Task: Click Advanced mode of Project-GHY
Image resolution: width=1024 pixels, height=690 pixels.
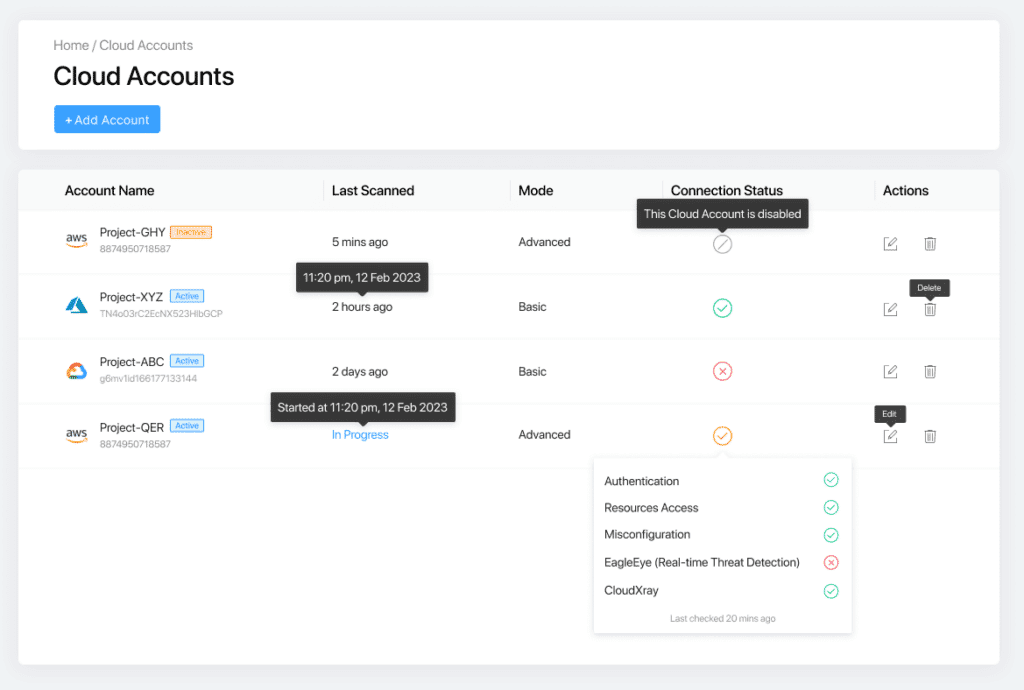Action: point(544,242)
